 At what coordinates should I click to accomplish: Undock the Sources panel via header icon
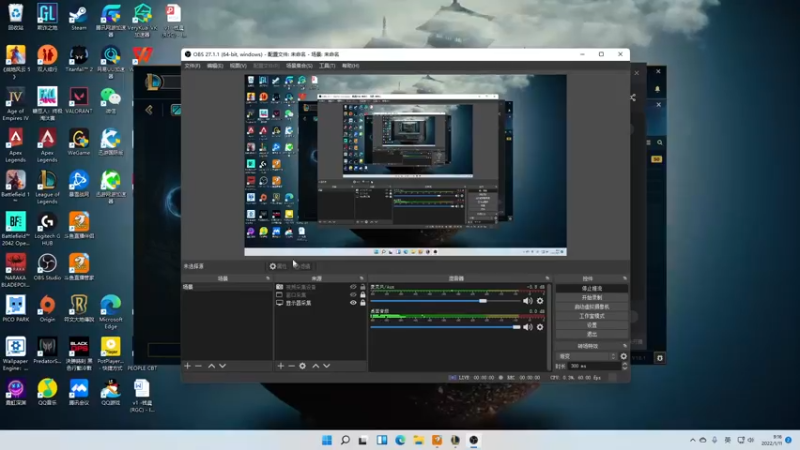(362, 279)
